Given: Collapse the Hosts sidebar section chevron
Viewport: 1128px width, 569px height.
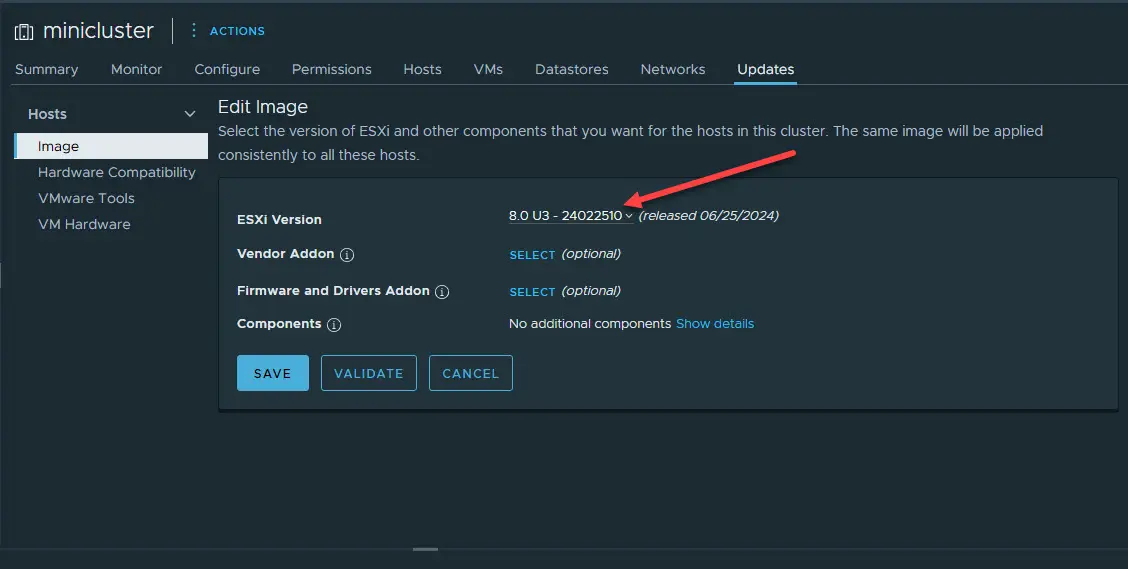Looking at the screenshot, I should coord(190,114).
